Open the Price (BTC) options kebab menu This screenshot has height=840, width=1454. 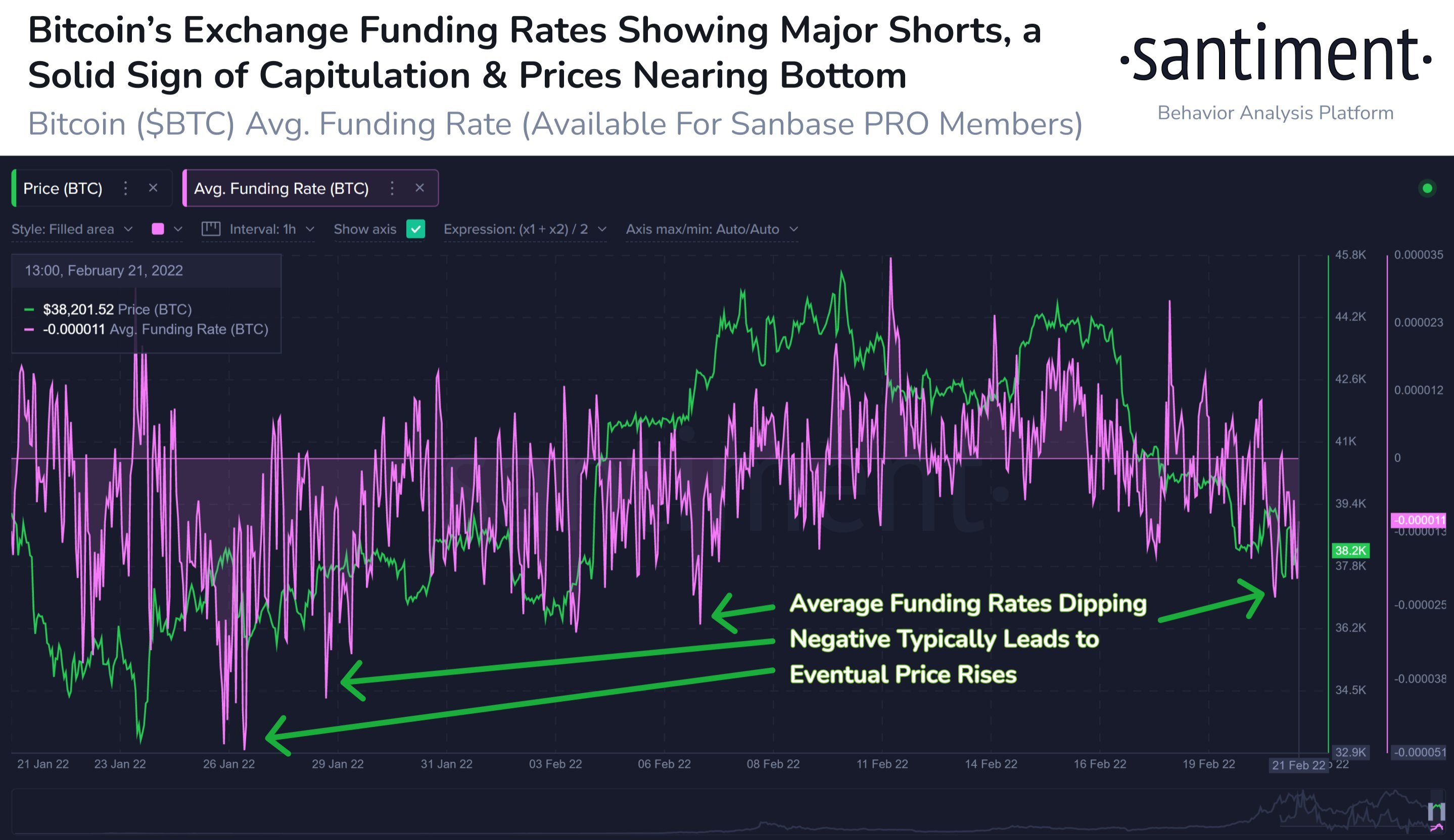pyautogui.click(x=125, y=188)
